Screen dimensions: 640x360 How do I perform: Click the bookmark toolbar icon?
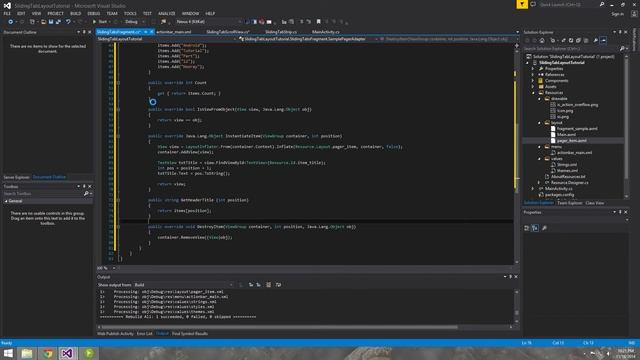[x=319, y=22]
